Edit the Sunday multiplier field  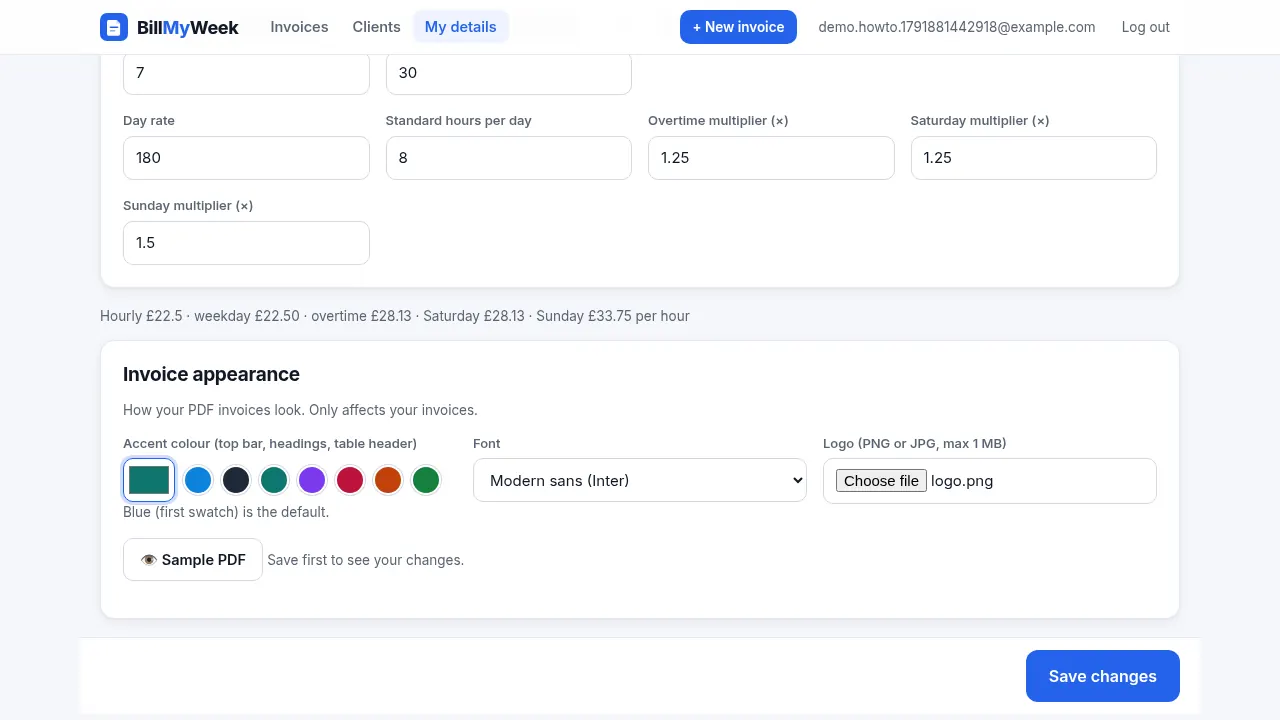click(246, 243)
